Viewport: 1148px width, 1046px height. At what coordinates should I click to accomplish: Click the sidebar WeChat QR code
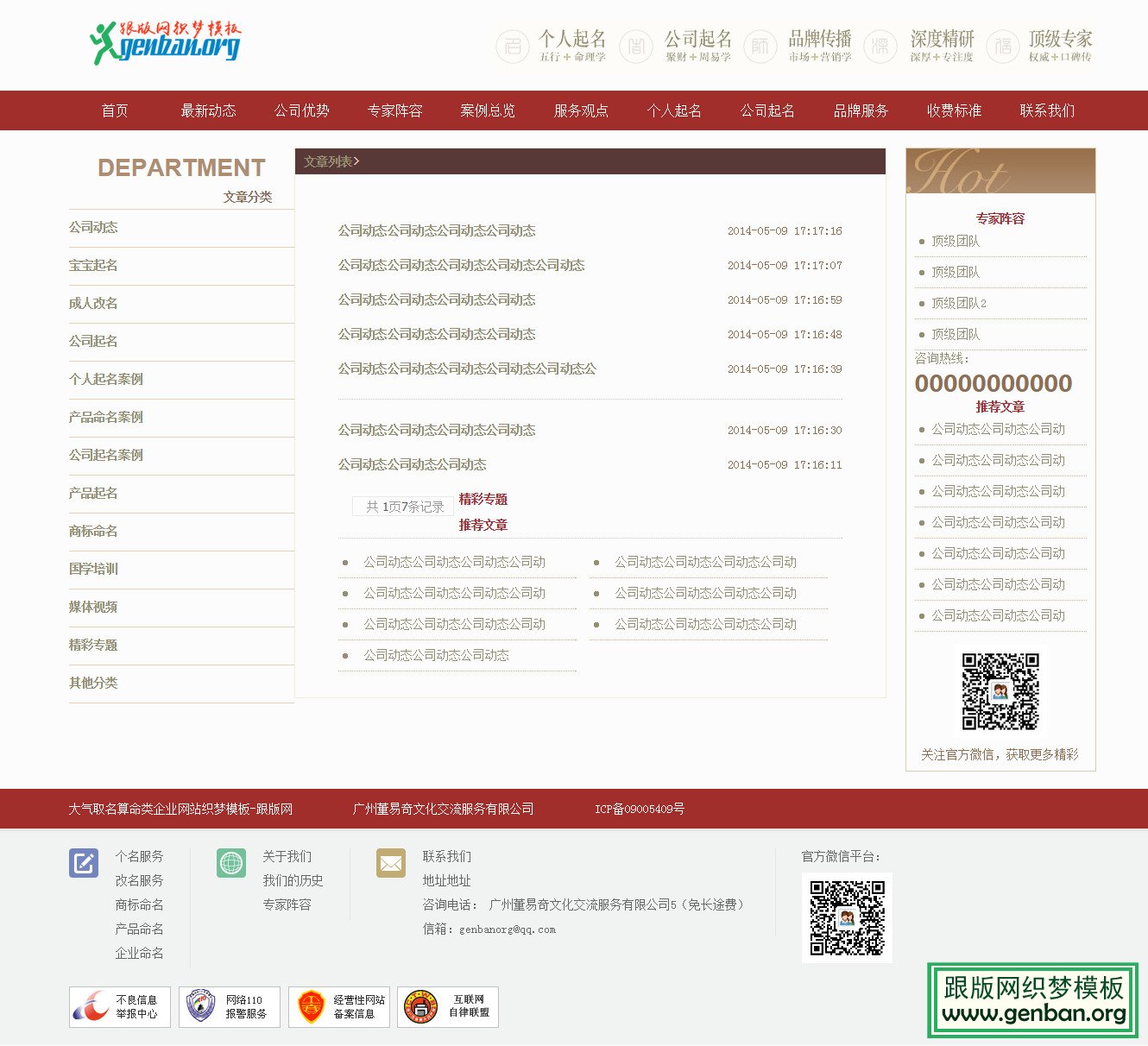coord(1001,690)
